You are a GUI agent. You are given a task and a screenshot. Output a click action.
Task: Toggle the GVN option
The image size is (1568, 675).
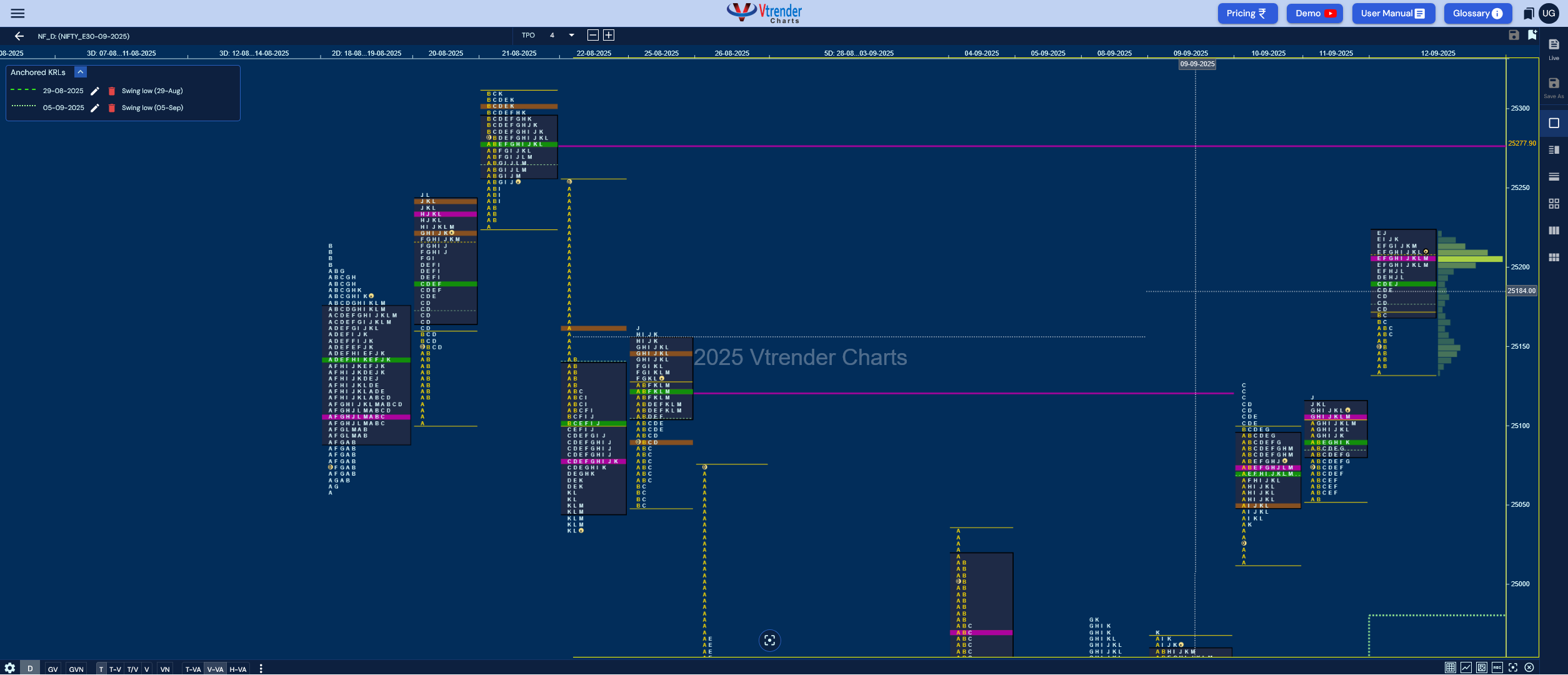coord(76,669)
